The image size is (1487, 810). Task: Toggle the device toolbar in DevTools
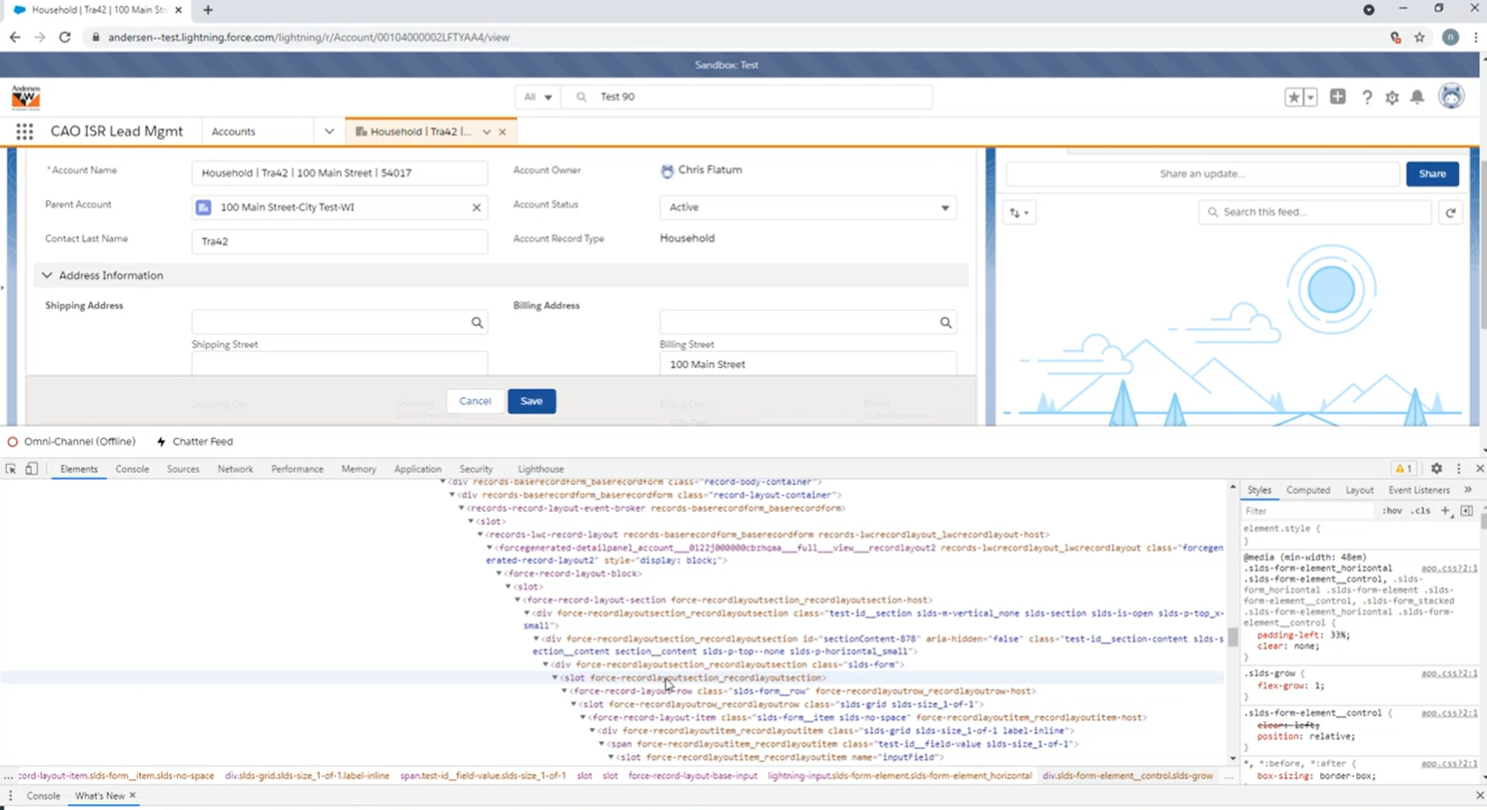[31, 469]
